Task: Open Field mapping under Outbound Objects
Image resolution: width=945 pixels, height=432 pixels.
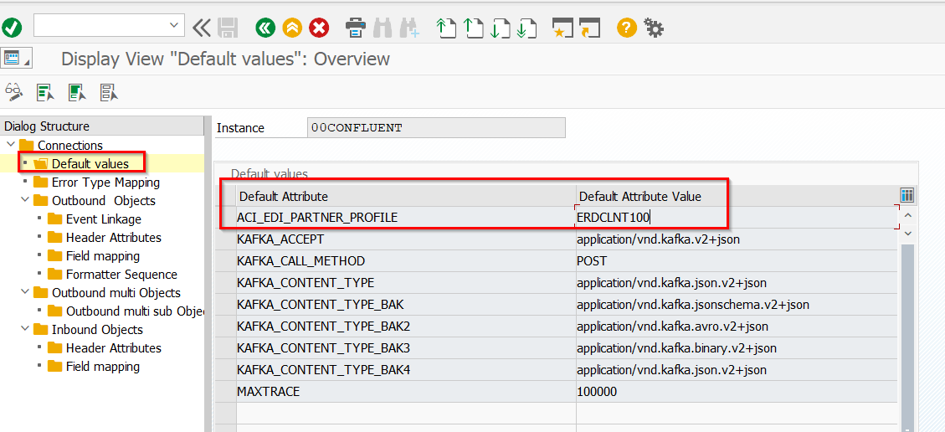Action: click(102, 255)
